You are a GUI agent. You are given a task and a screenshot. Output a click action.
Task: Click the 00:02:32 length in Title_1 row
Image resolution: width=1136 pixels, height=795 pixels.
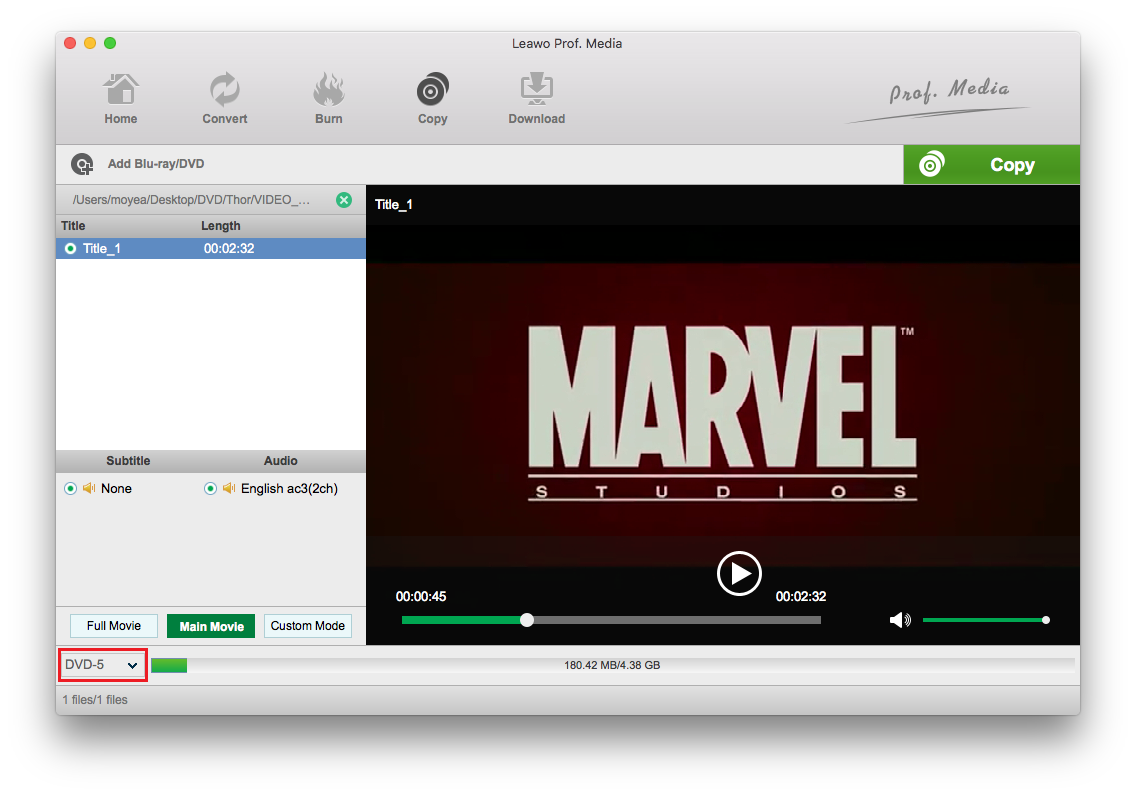click(229, 249)
